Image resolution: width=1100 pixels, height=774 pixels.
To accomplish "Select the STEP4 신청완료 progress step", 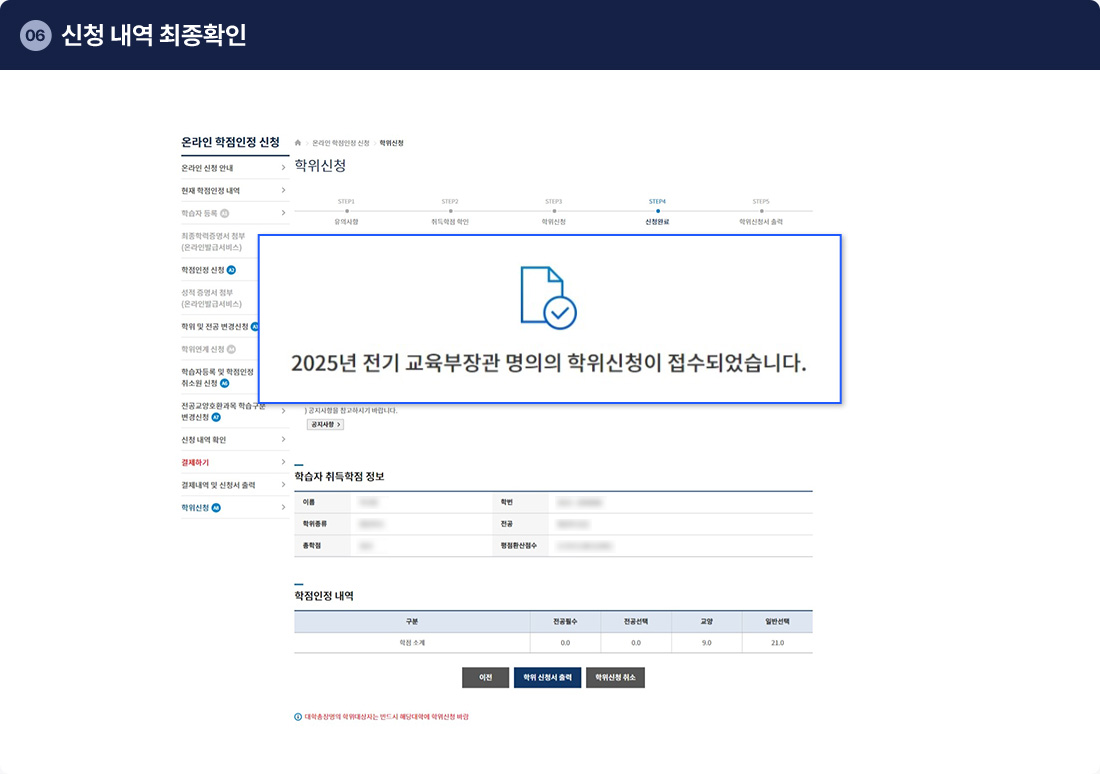I will pos(657,211).
